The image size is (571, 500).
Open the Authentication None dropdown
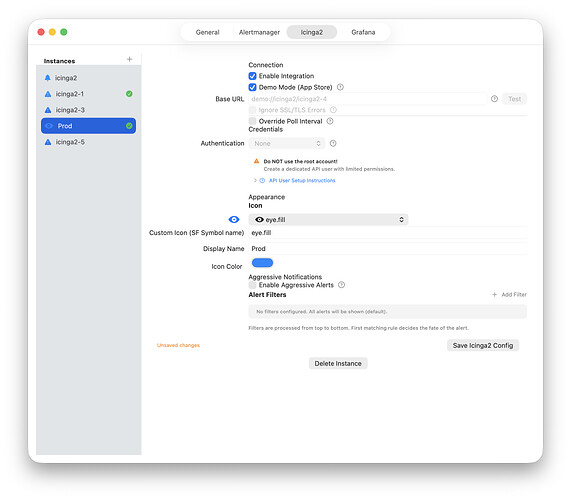tap(287, 143)
